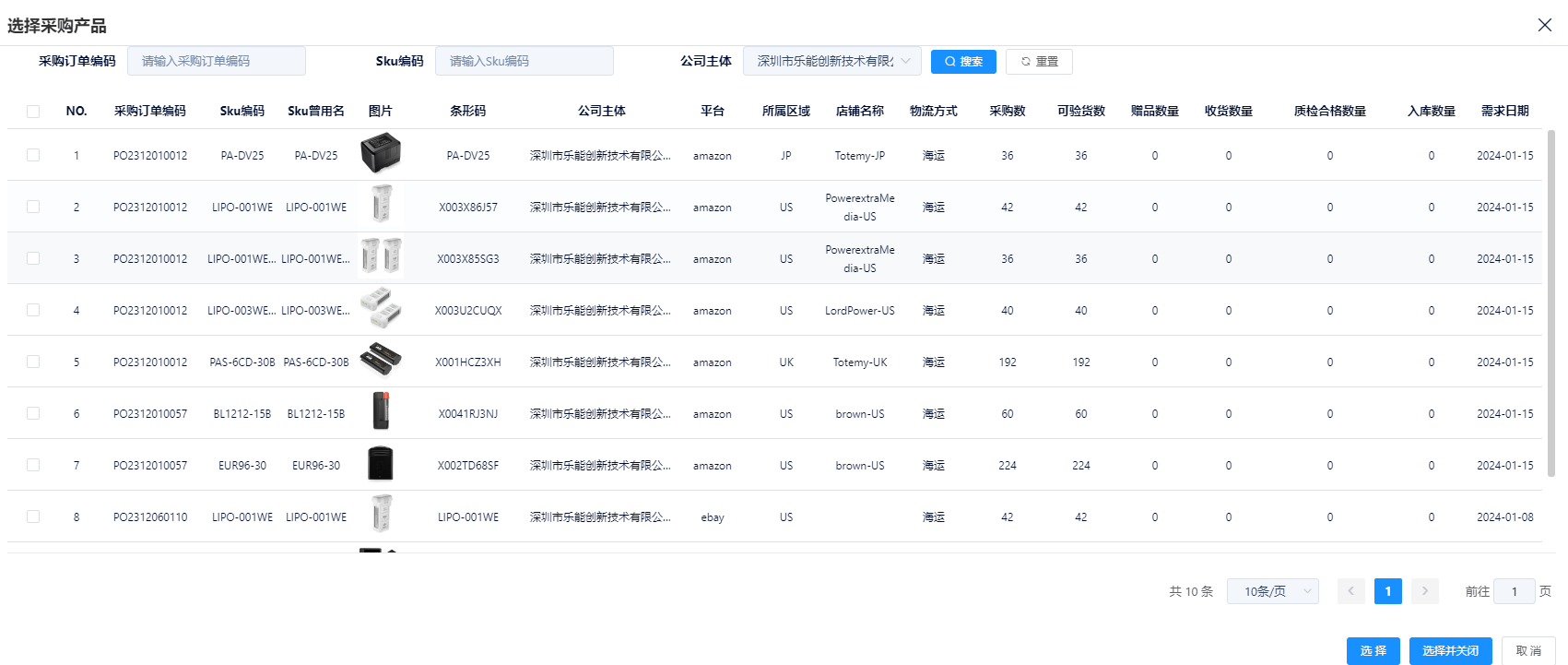Toggle the select-all checkbox in table header
This screenshot has height=665, width=1568.
coord(33,112)
